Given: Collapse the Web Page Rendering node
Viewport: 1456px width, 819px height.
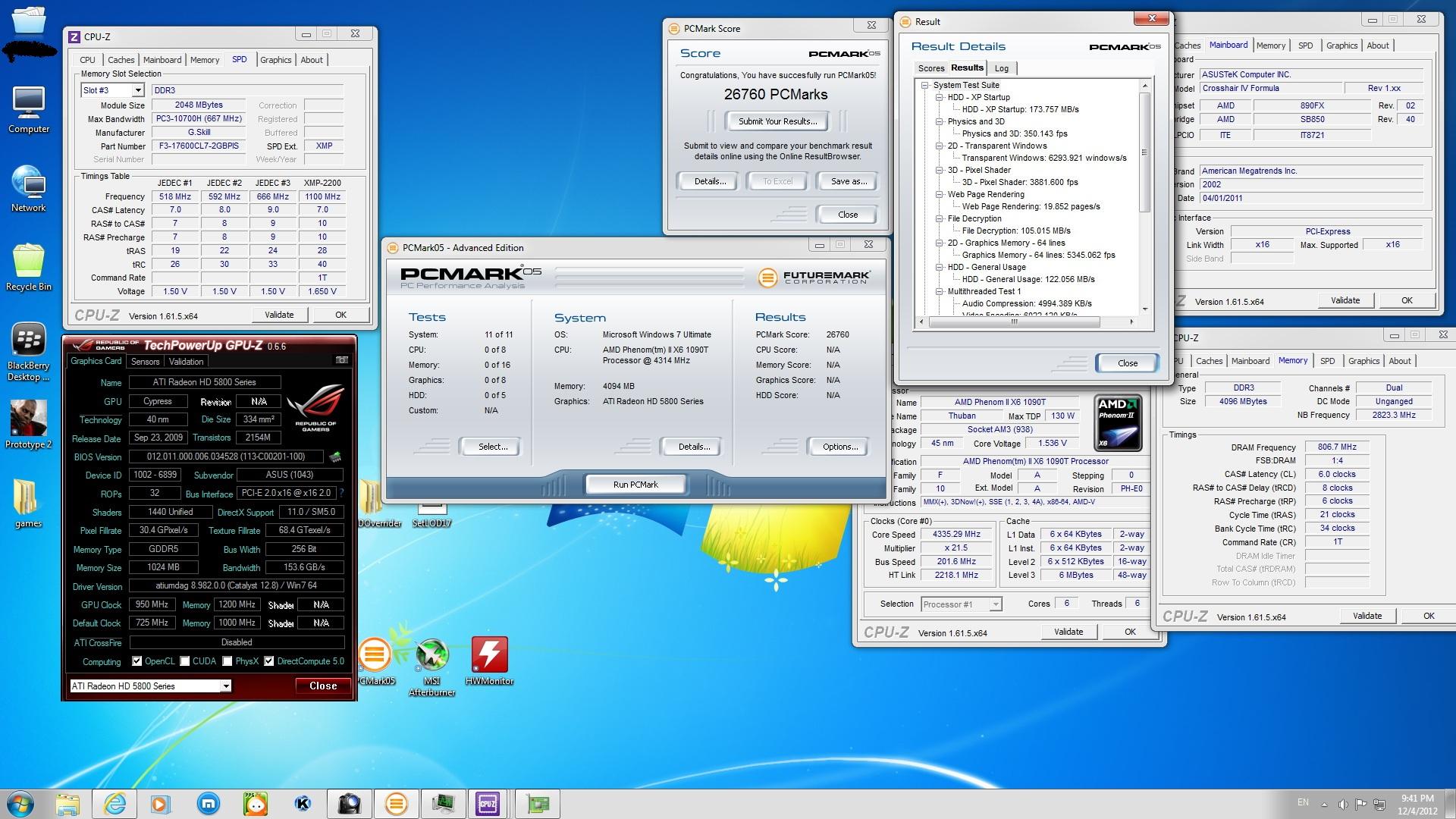Looking at the screenshot, I should (x=940, y=195).
